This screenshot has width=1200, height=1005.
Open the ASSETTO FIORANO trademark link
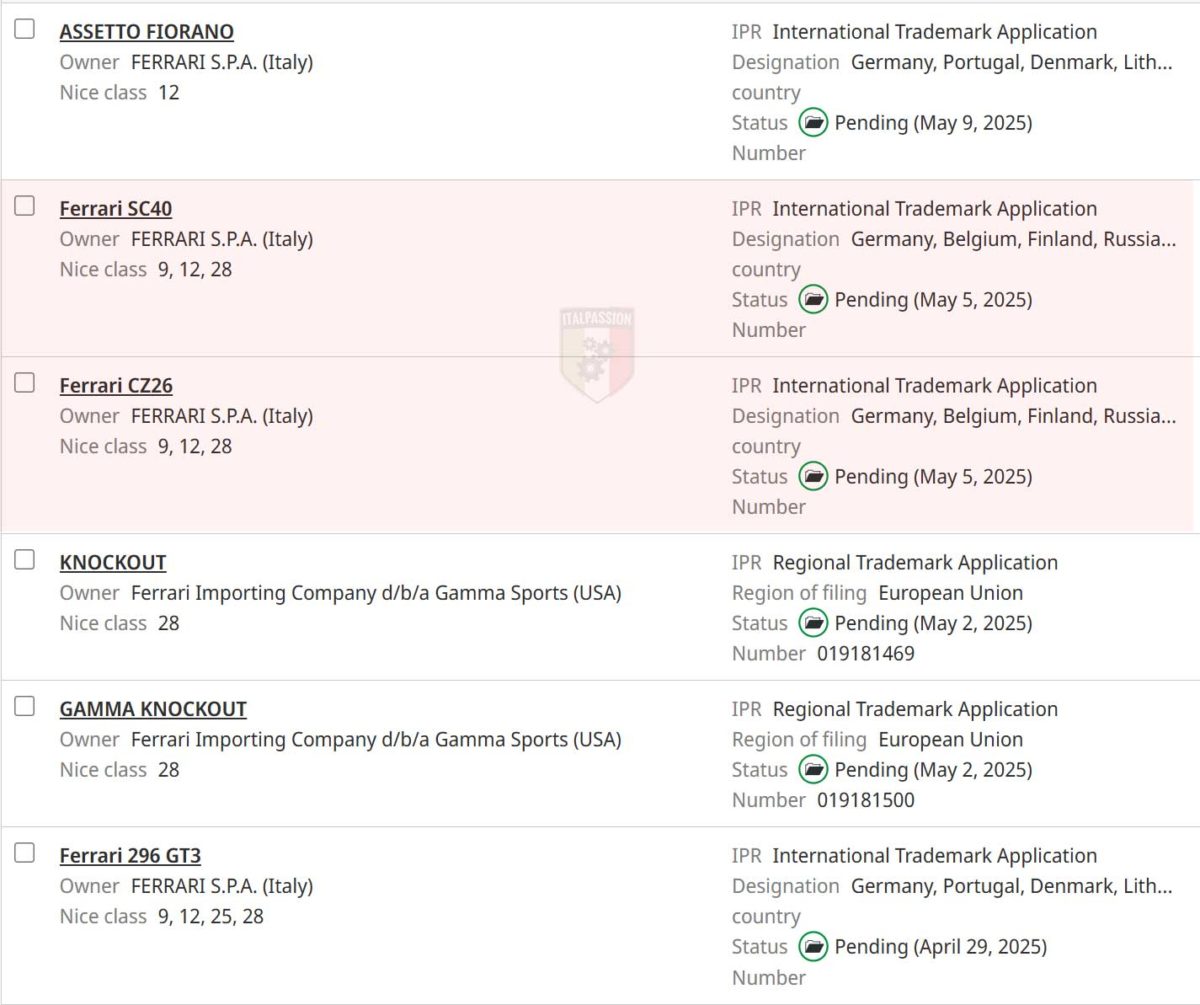click(146, 32)
